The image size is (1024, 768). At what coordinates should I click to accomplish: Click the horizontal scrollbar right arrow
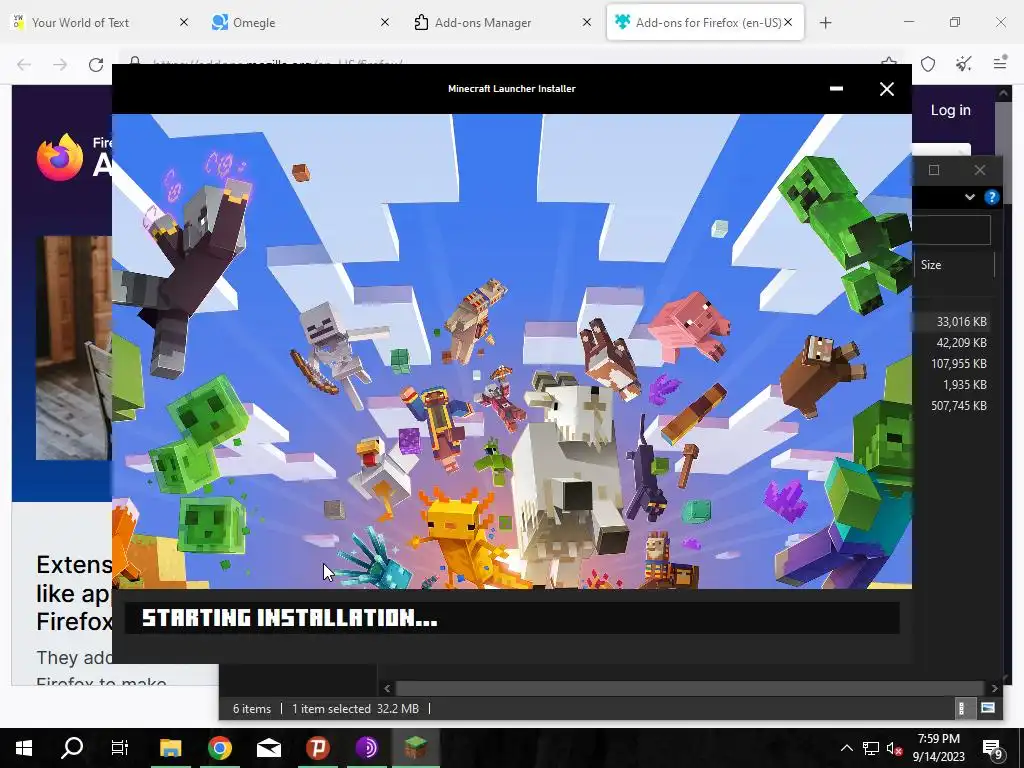(x=995, y=688)
